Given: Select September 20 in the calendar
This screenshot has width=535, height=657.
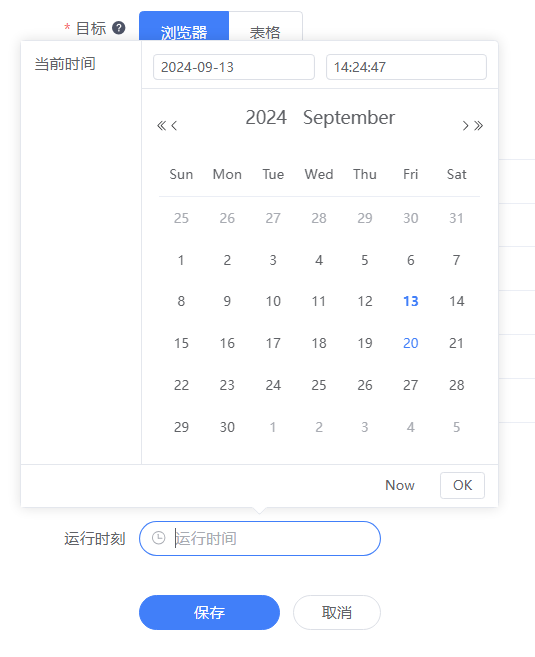Looking at the screenshot, I should (411, 343).
